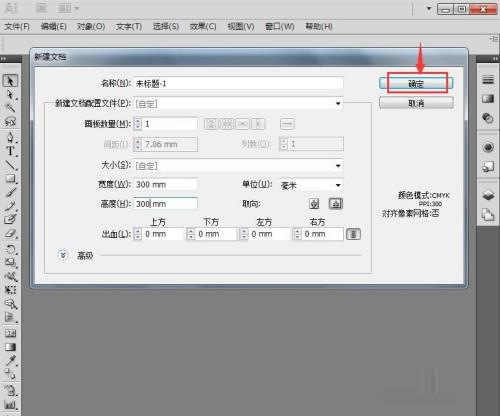Open the 文件(F) menu
This screenshot has width=500, height=416.
[x=17, y=27]
